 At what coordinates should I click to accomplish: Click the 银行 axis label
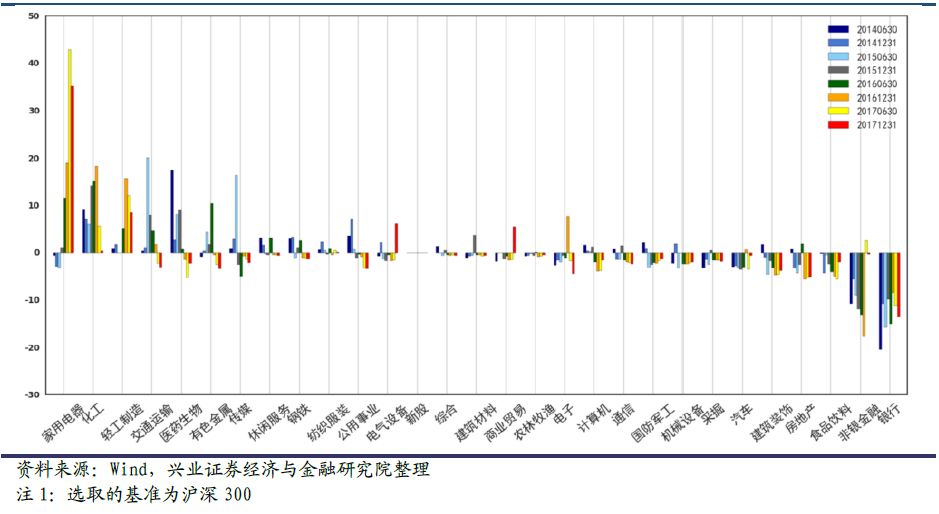tap(890, 413)
